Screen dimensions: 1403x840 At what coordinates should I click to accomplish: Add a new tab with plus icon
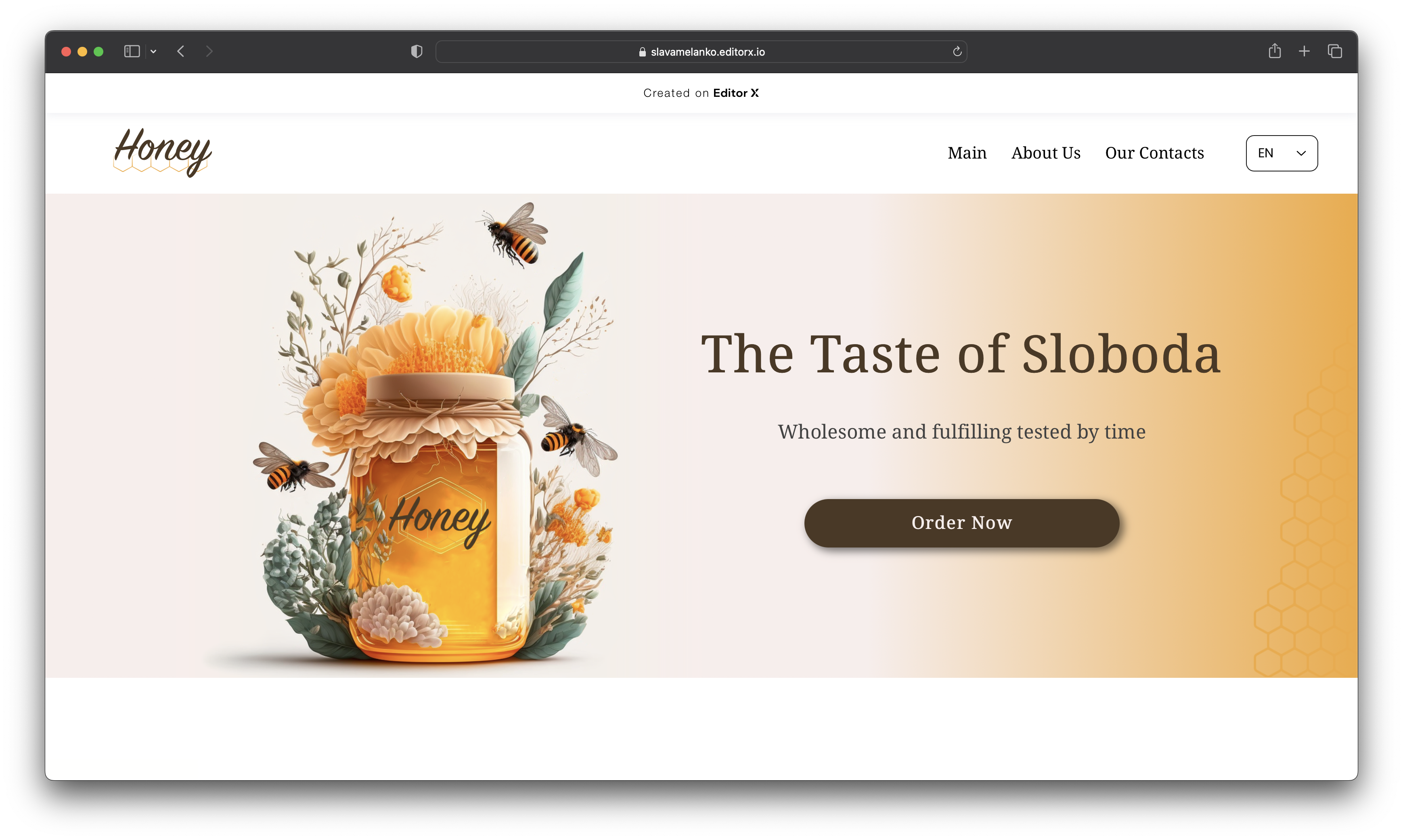pyautogui.click(x=1305, y=52)
